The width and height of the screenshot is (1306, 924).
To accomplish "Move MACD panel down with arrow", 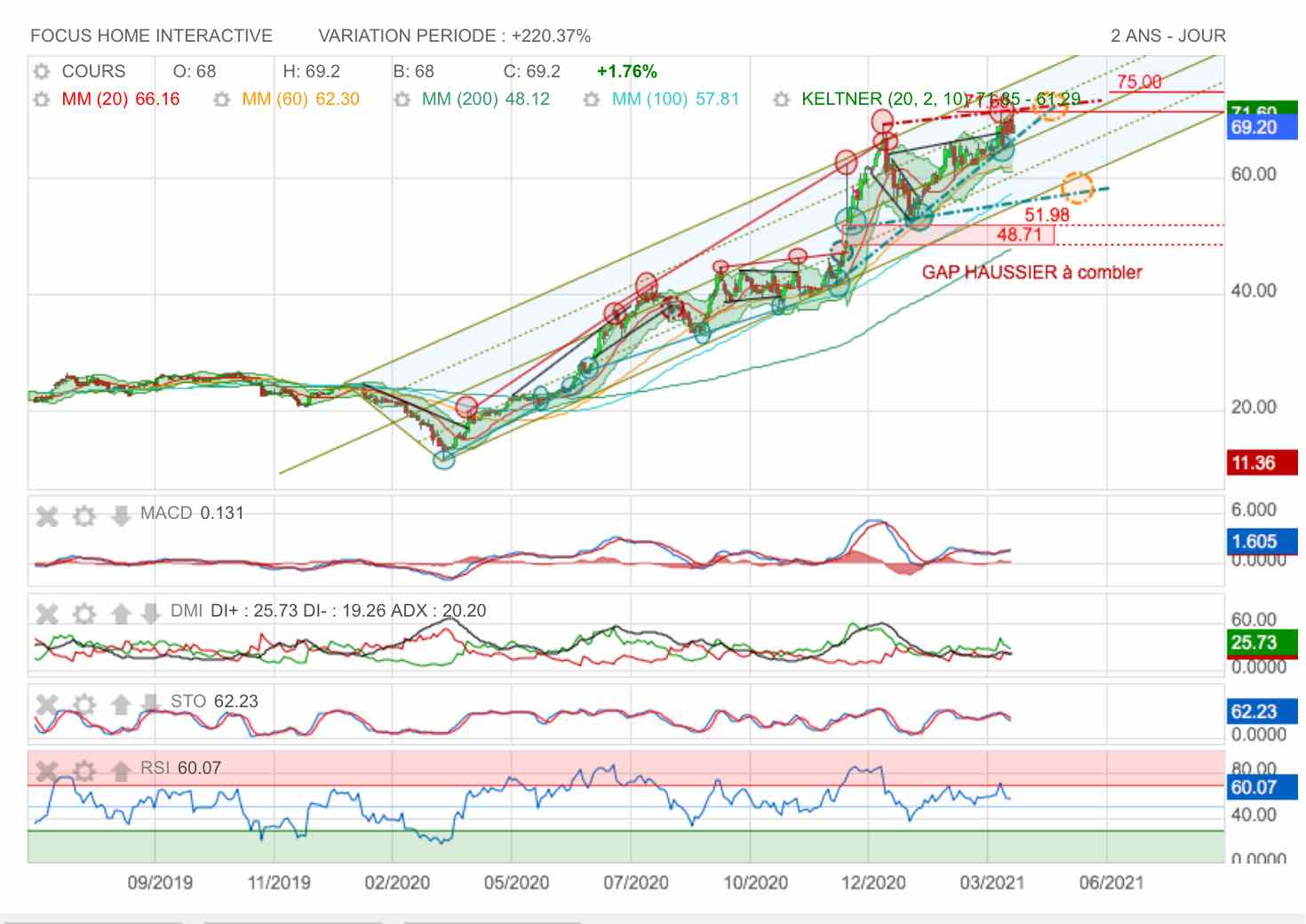I will 121,515.
